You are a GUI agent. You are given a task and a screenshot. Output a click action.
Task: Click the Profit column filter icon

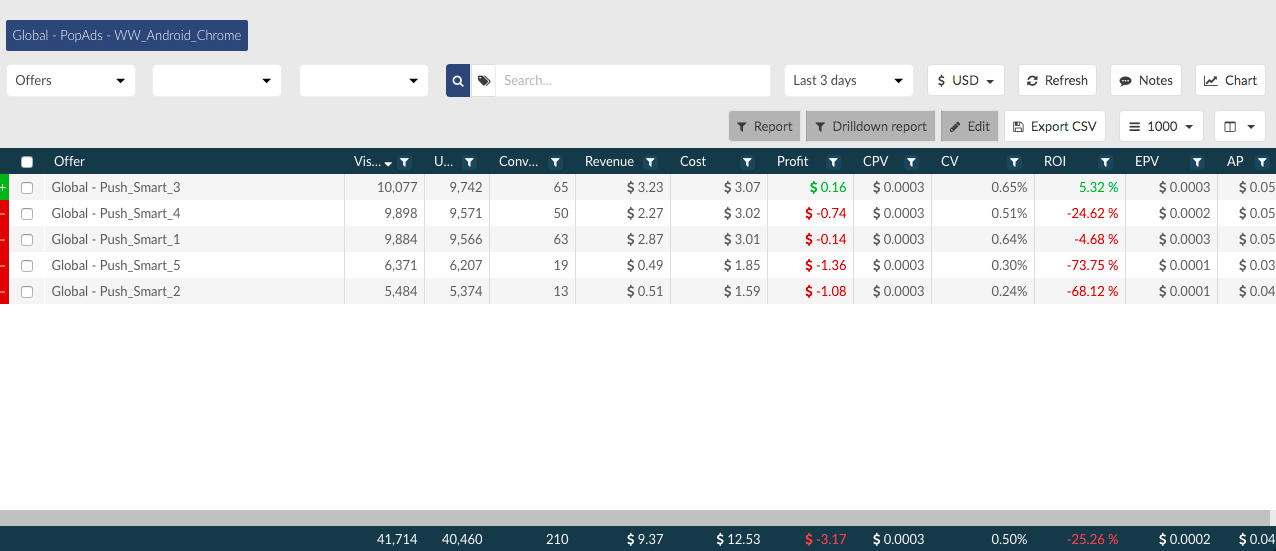(830, 162)
